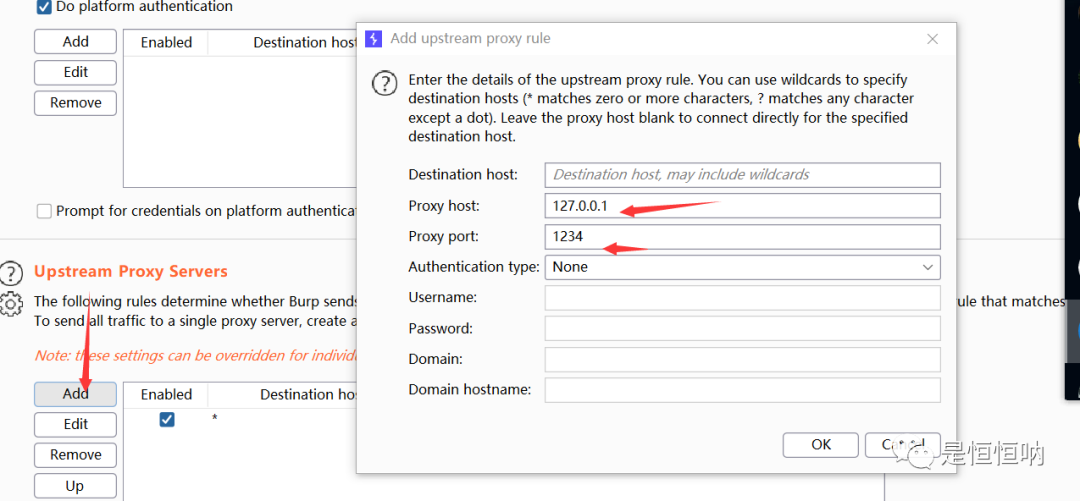
Task: Click Add under Upstream Proxy Servers
Action: click(75, 394)
